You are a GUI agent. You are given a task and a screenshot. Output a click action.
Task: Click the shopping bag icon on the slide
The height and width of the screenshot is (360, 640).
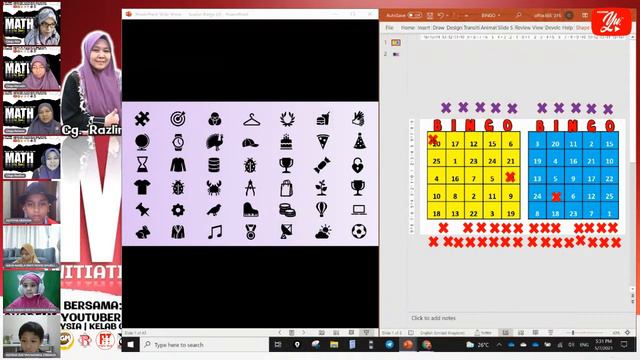[x=287, y=188]
